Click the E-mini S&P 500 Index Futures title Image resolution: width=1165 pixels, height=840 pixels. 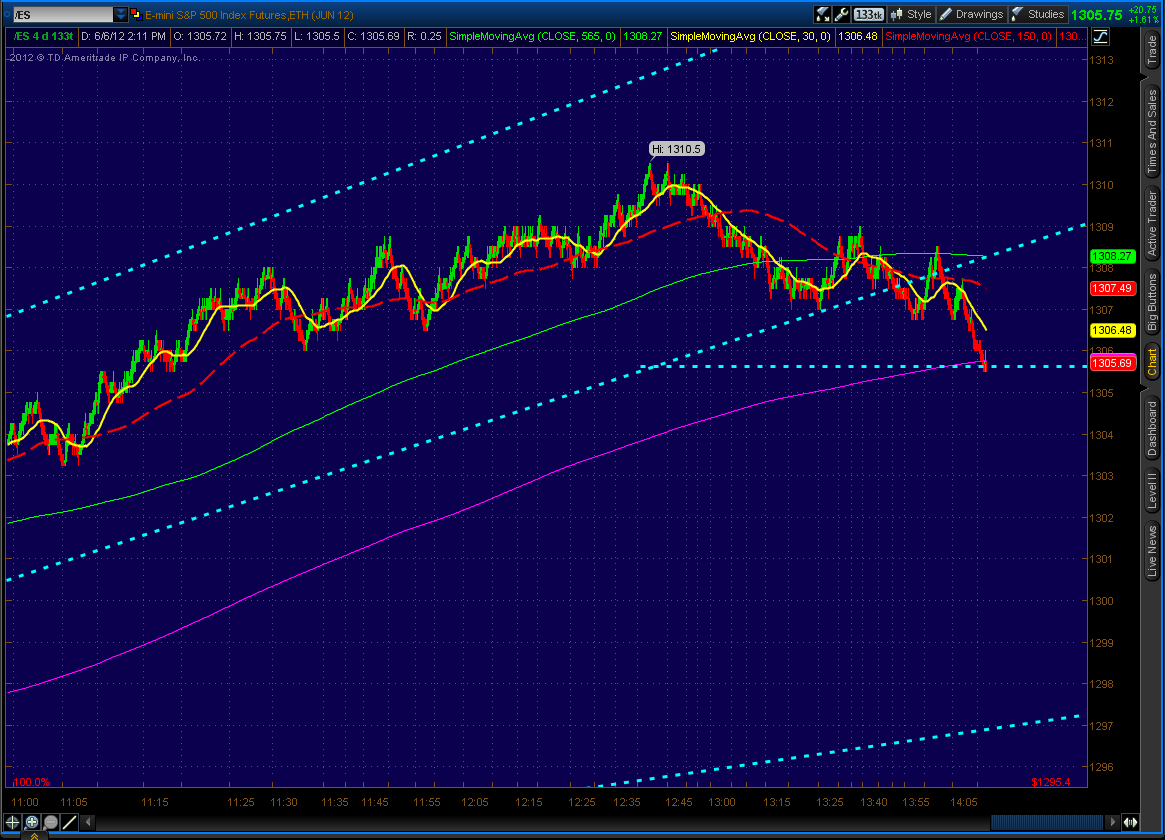point(249,15)
